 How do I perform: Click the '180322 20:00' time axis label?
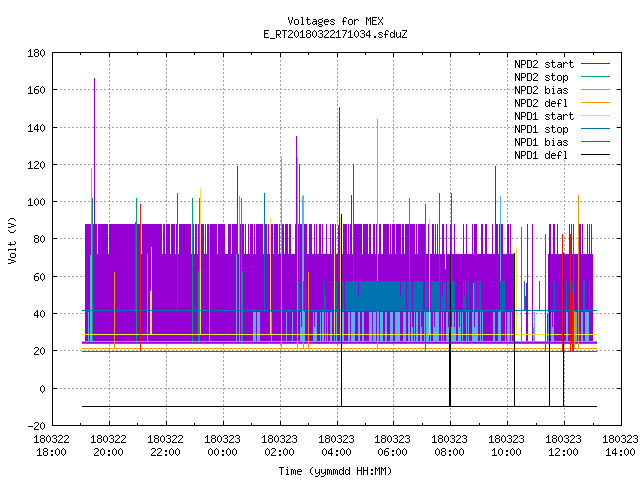pyautogui.click(x=109, y=446)
